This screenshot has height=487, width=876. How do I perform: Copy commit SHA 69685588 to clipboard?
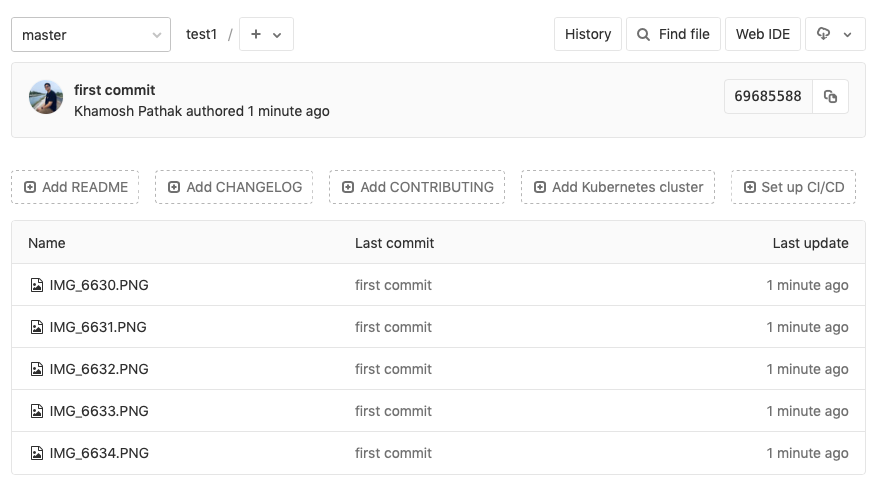(x=830, y=97)
